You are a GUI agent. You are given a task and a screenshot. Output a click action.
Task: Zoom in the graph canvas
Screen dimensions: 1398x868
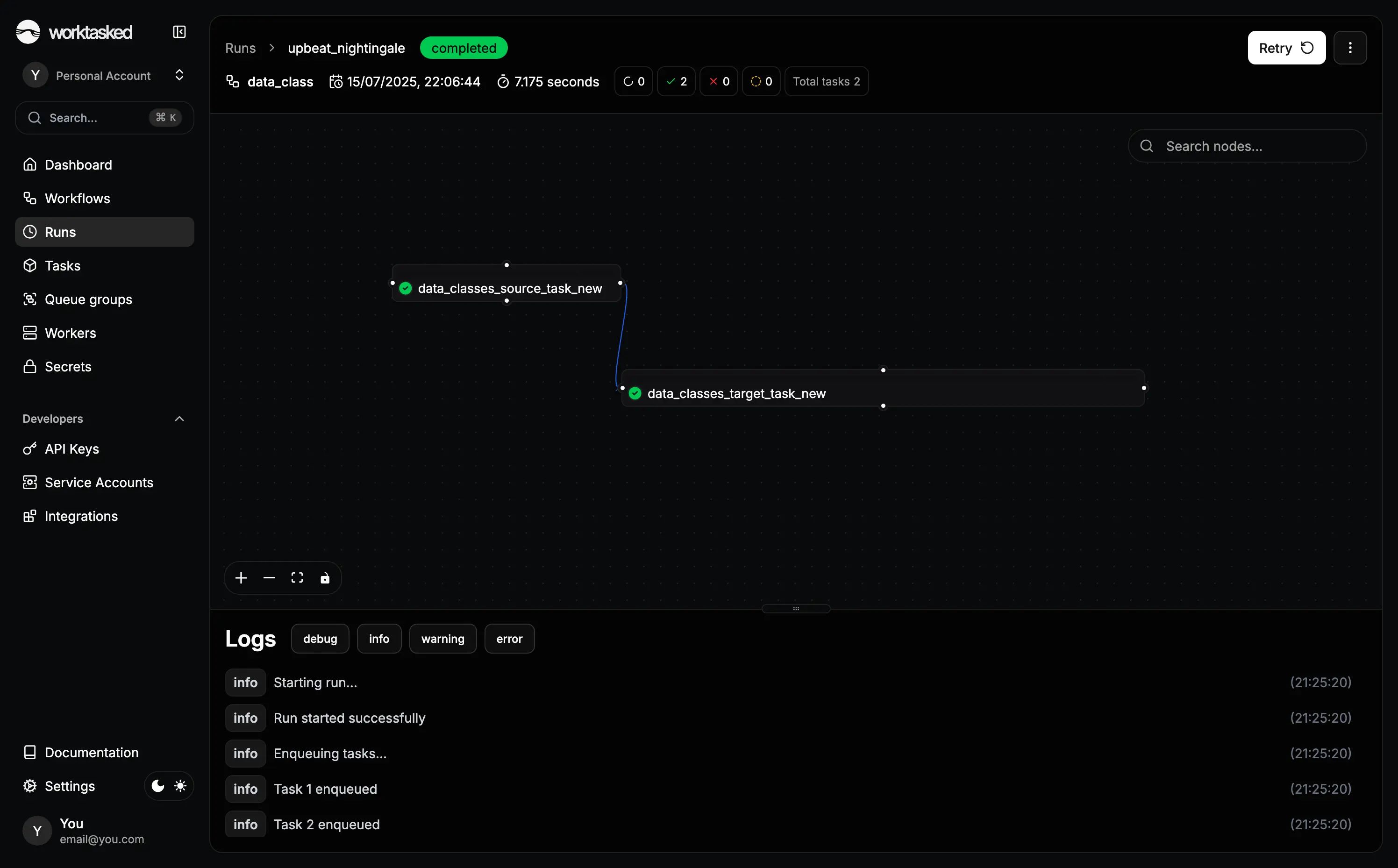coord(241,577)
